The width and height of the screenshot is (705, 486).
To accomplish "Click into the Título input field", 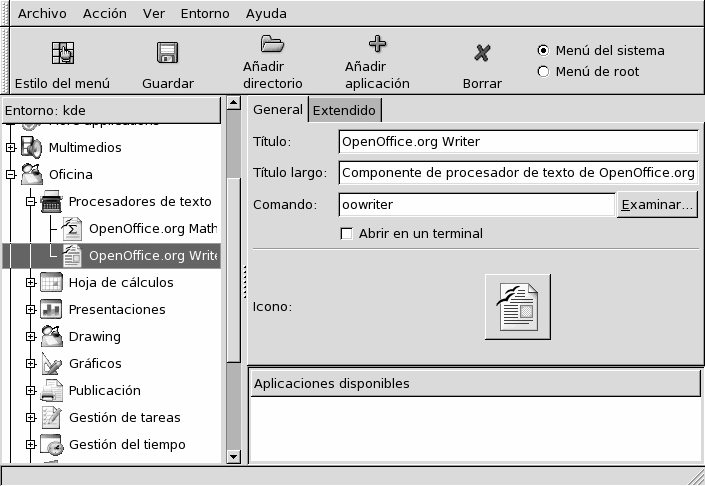I will click(518, 142).
